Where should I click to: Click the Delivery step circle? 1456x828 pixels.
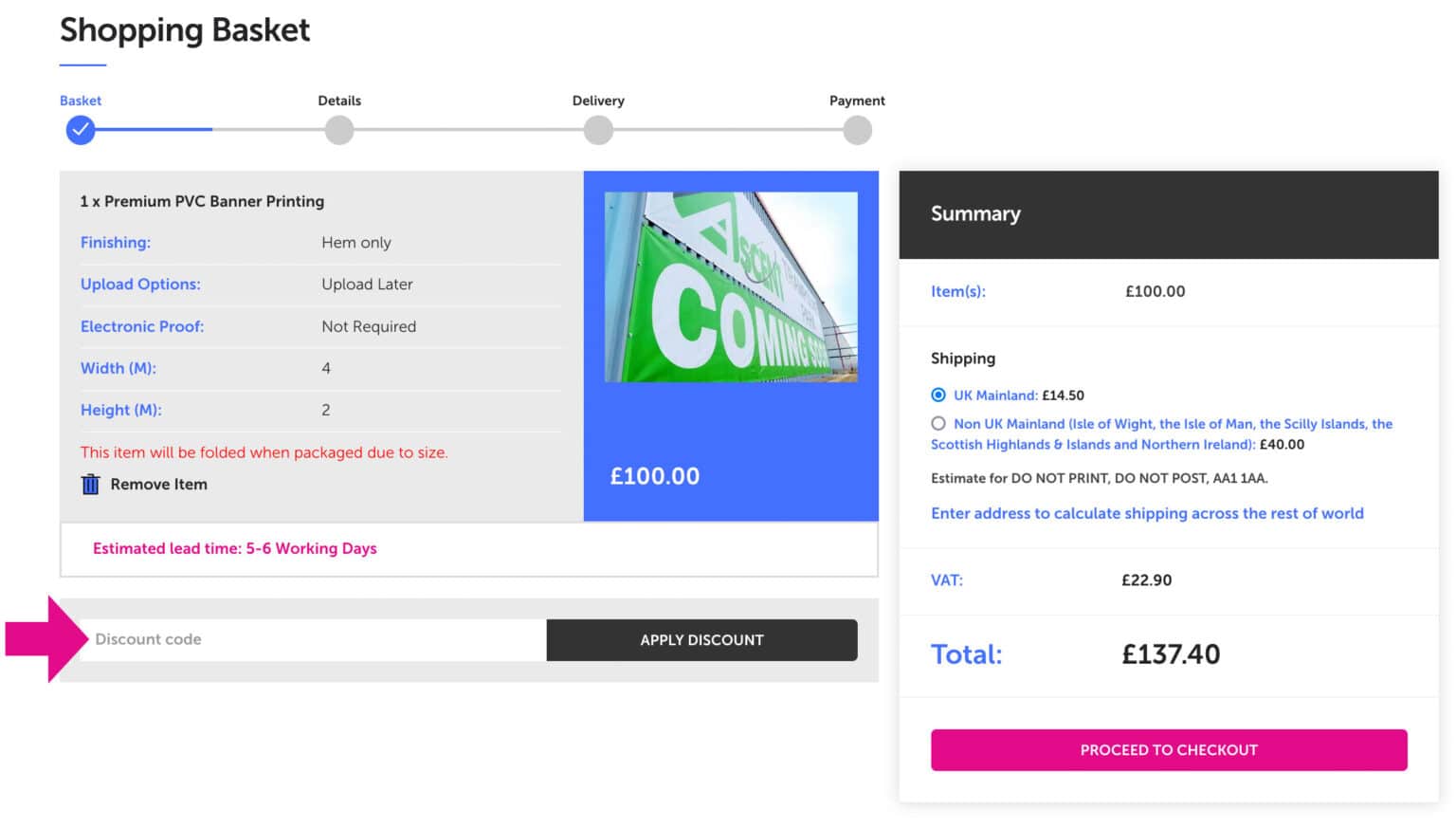pyautogui.click(x=597, y=130)
